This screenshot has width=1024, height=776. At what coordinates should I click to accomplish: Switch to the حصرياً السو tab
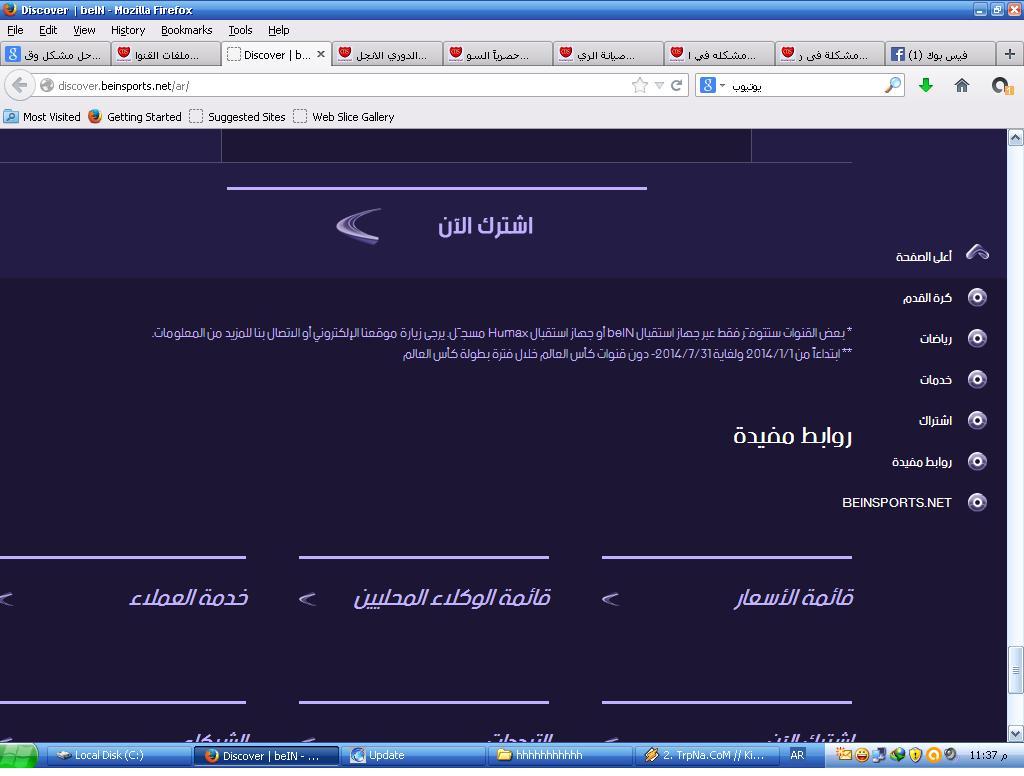(498, 54)
